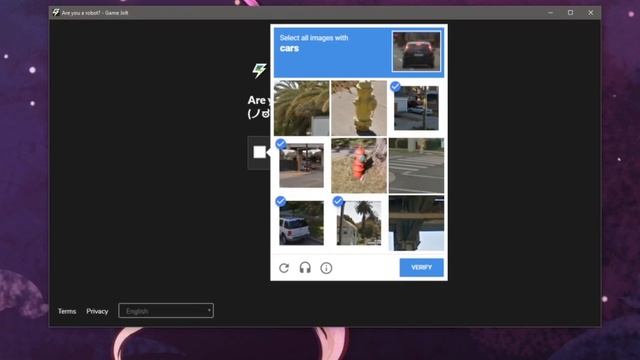Minimize the Game Jolt window
The image size is (640, 360).
550,13
